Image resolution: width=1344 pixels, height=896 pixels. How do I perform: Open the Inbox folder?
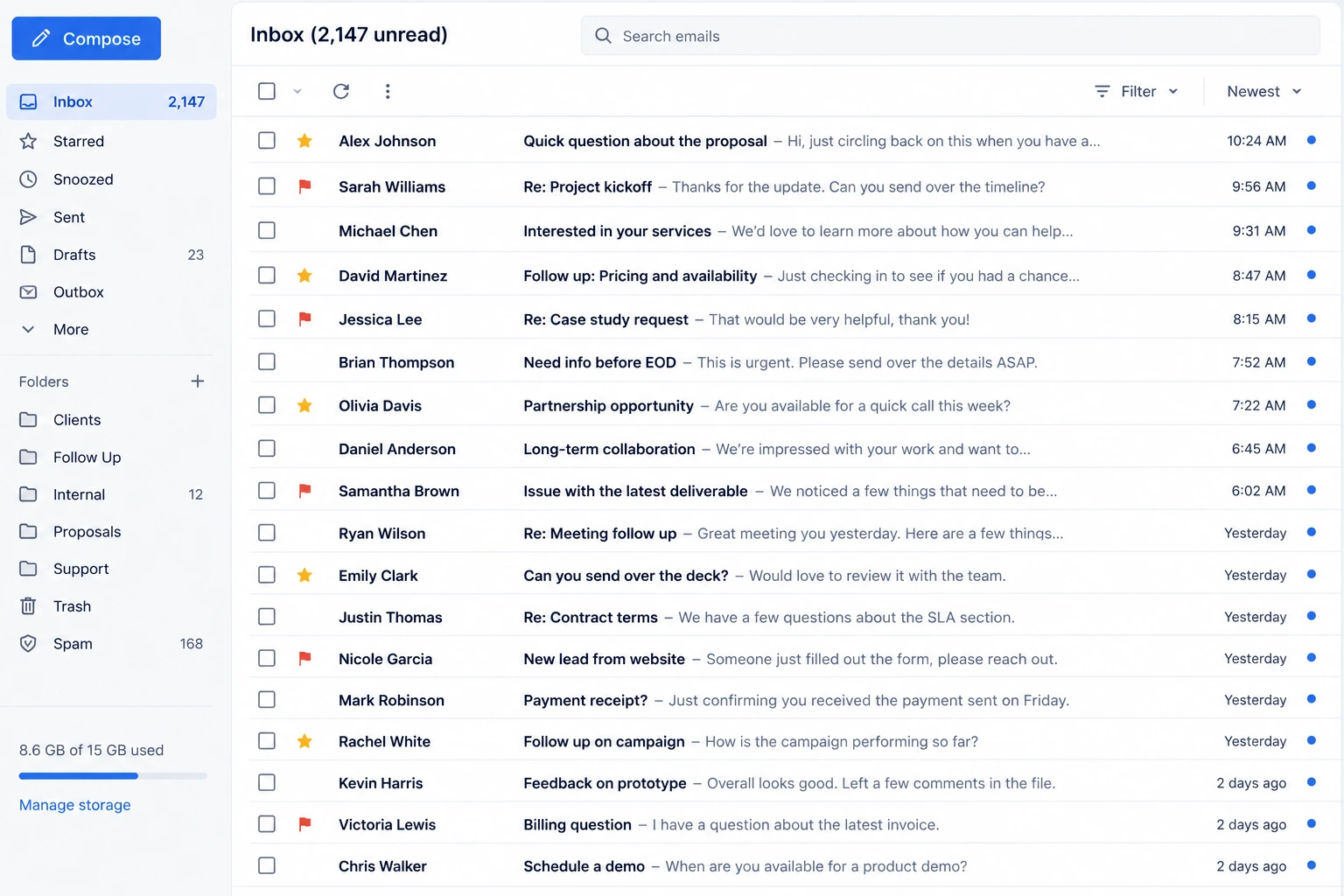point(111,101)
